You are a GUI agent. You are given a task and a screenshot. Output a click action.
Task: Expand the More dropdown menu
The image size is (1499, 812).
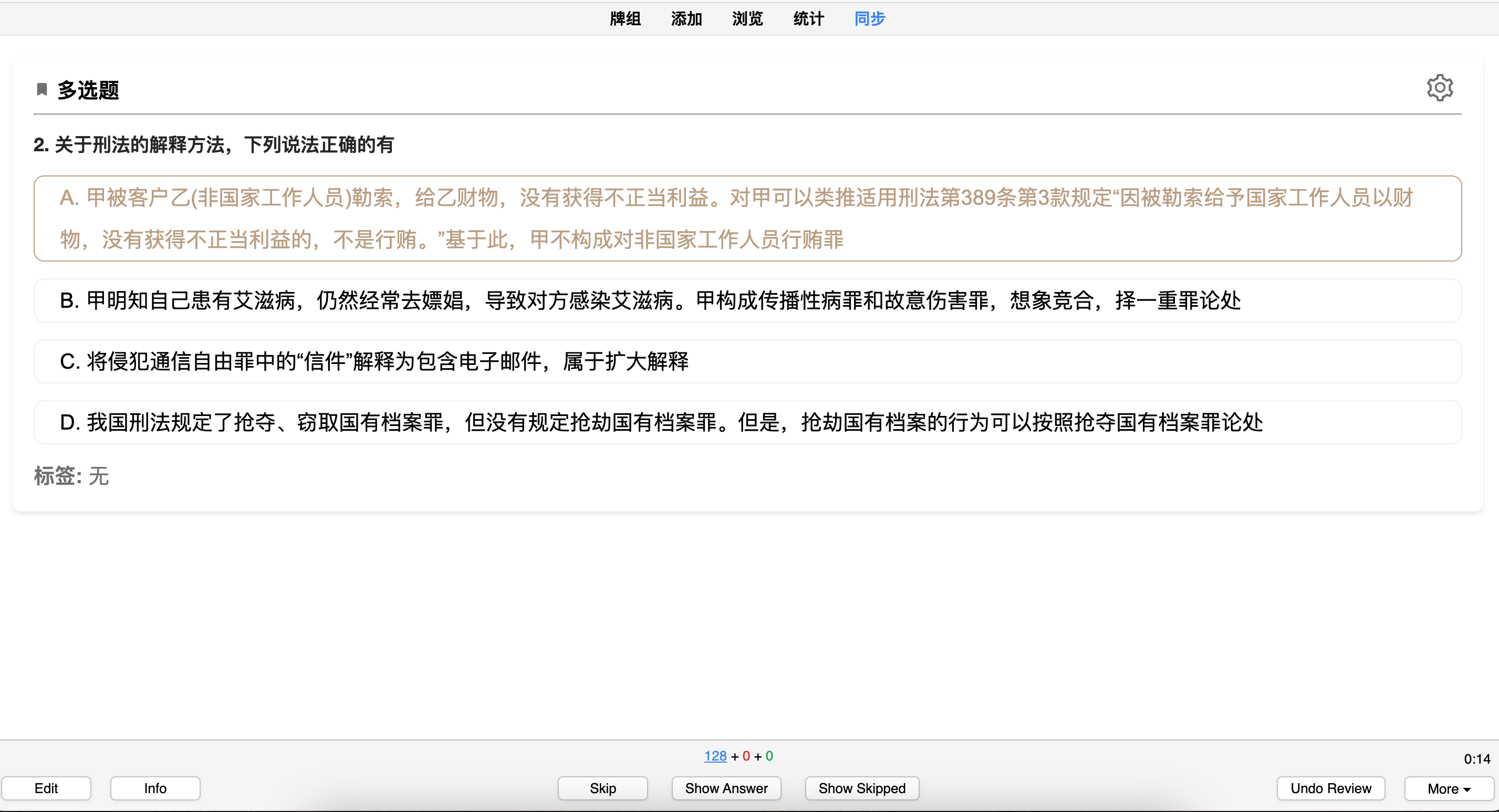click(1449, 788)
